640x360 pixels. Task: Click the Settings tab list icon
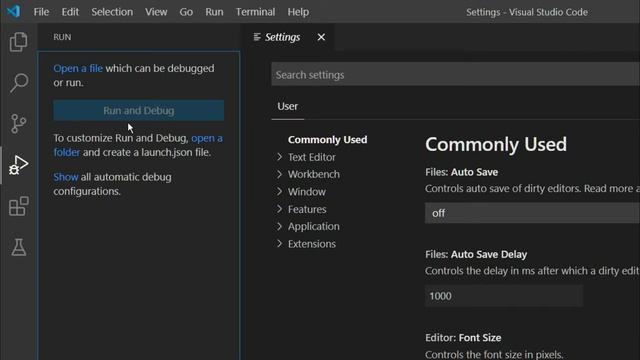[x=257, y=37]
